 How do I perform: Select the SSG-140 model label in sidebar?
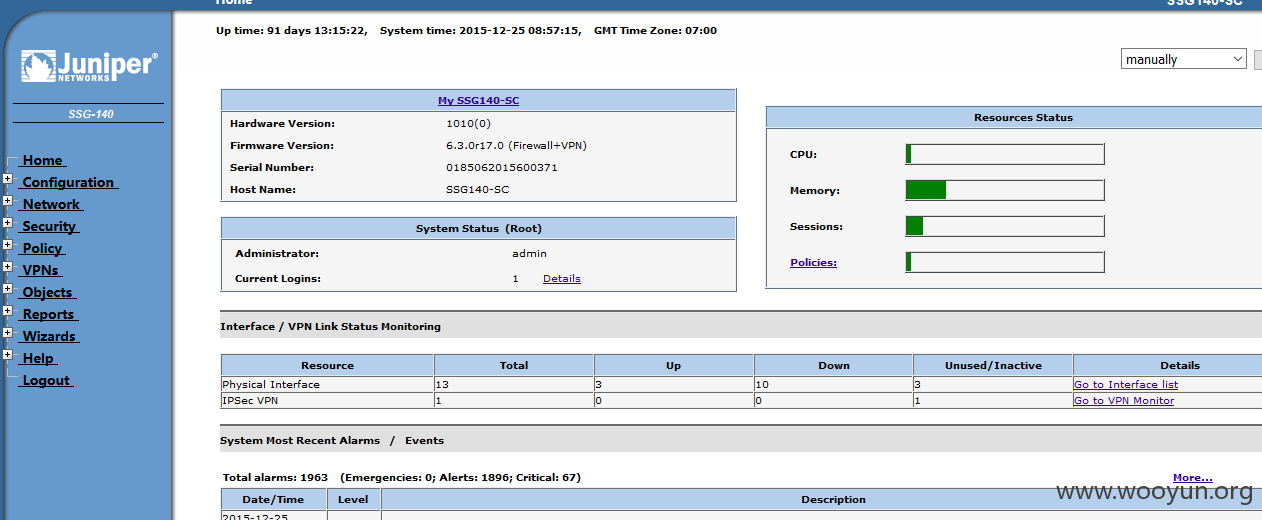click(x=91, y=114)
